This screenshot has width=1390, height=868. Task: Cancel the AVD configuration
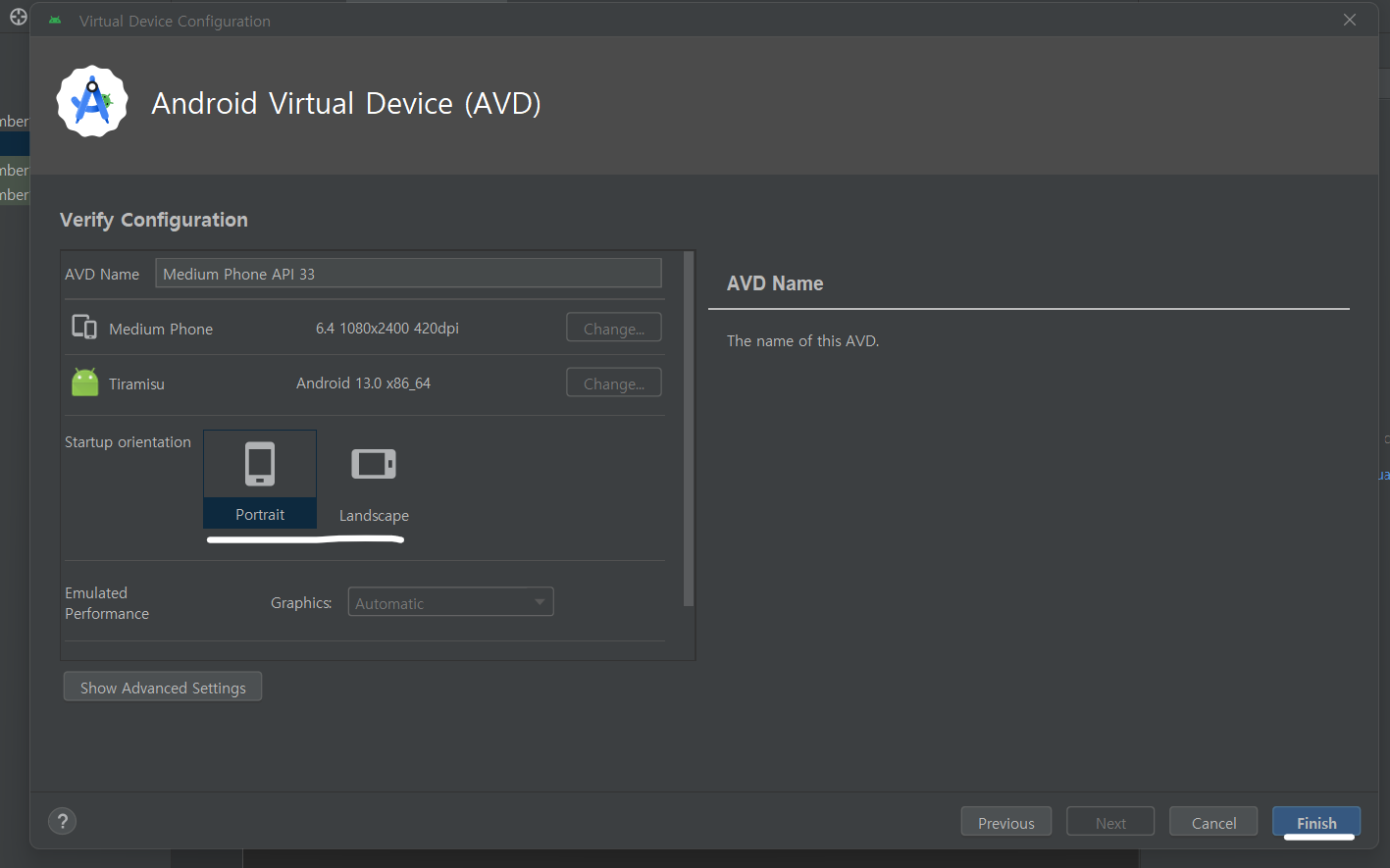coord(1213,822)
